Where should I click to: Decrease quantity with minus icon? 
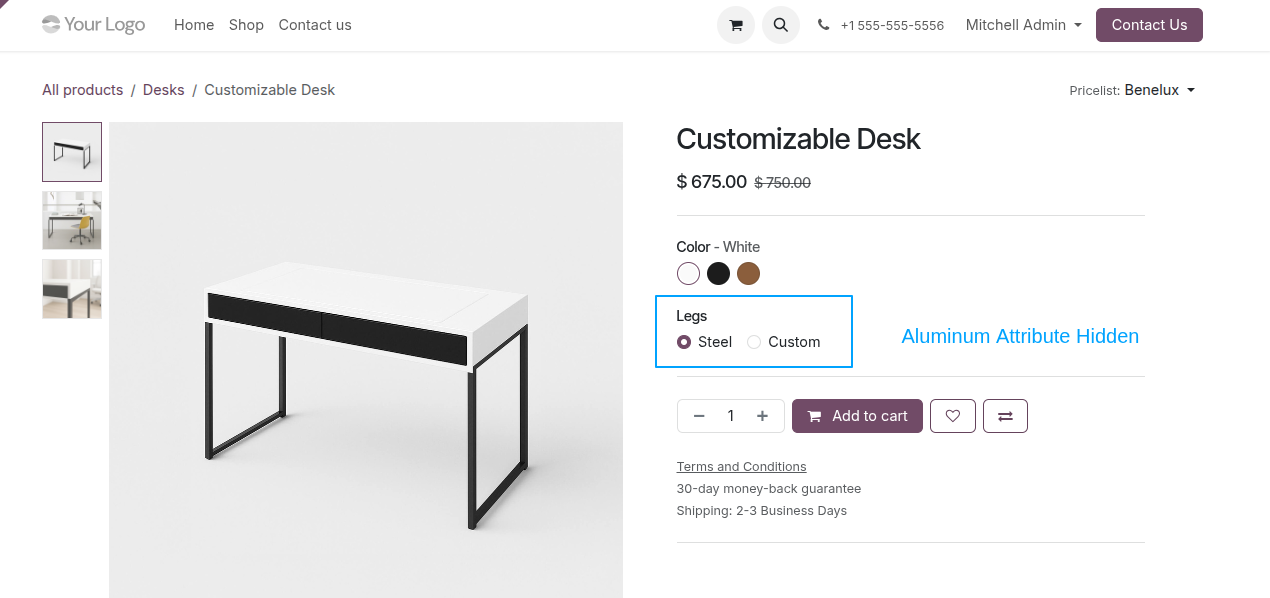pos(699,416)
